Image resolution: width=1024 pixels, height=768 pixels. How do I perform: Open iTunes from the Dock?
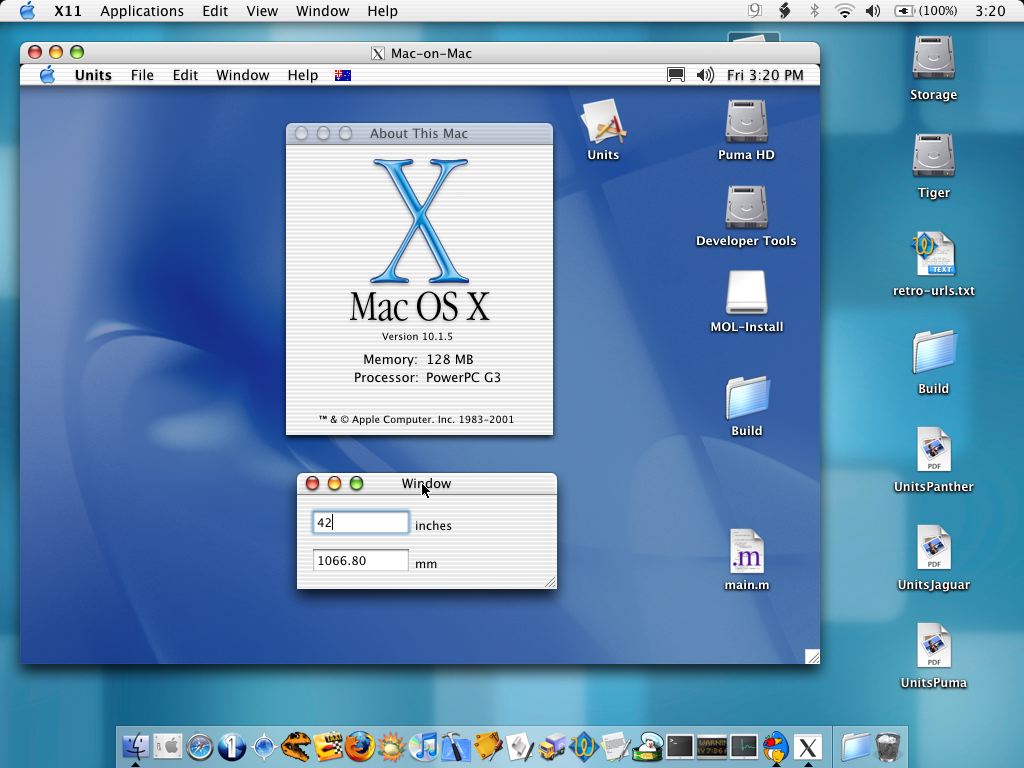coord(424,746)
